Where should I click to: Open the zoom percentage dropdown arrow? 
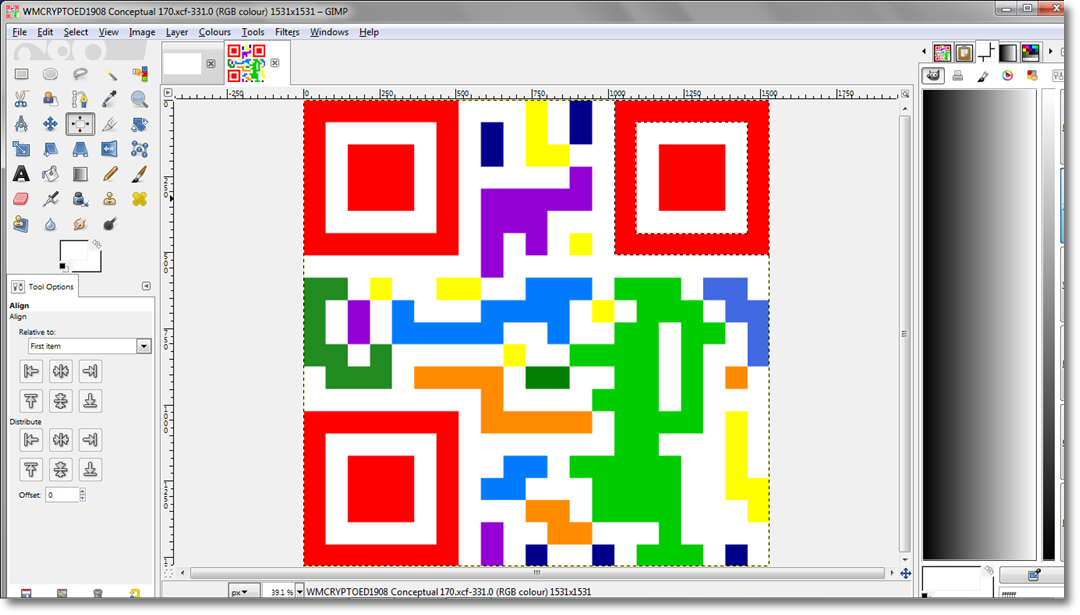[x=300, y=592]
